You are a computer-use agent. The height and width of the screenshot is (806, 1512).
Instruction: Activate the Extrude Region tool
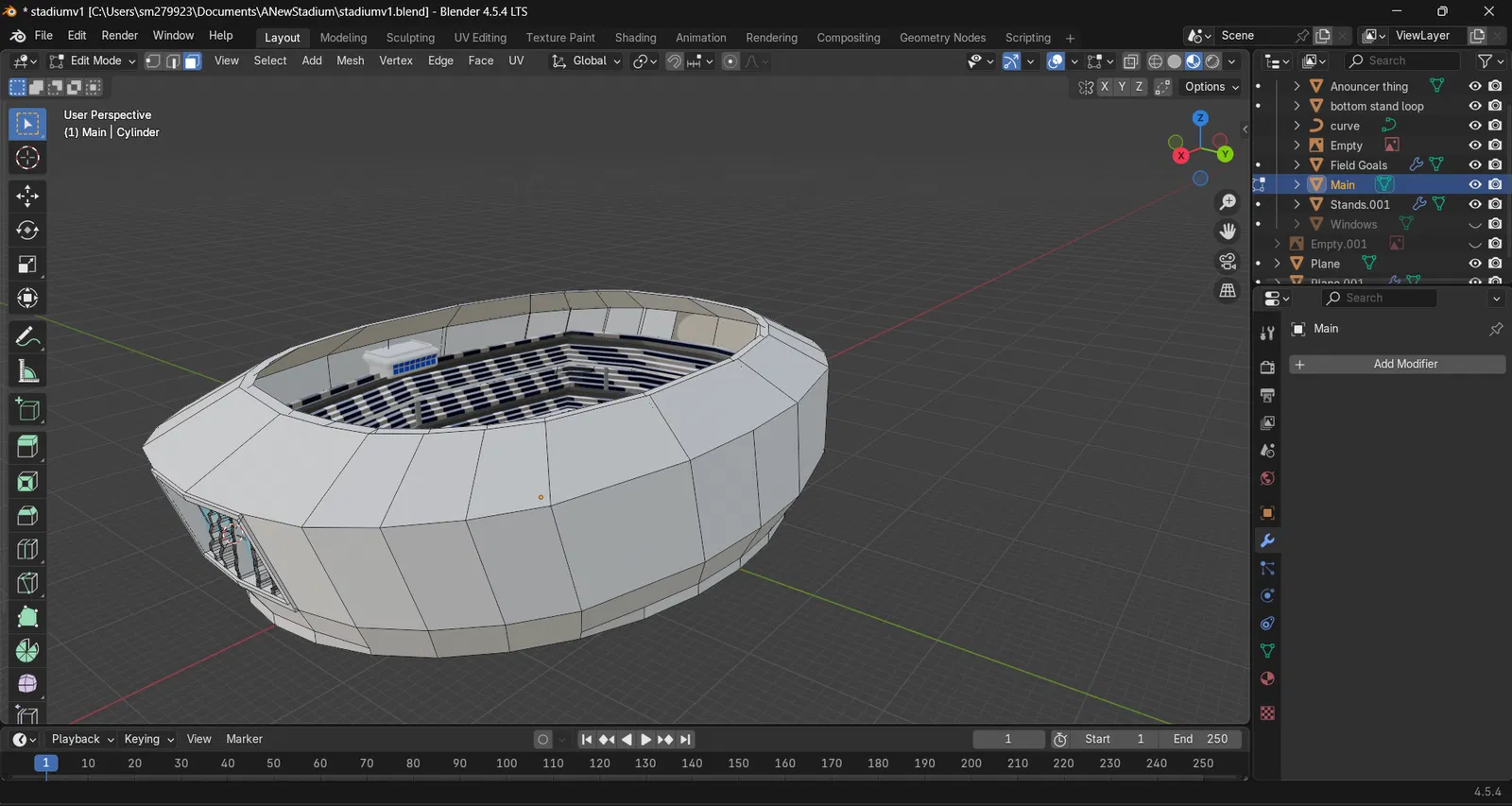(27, 446)
